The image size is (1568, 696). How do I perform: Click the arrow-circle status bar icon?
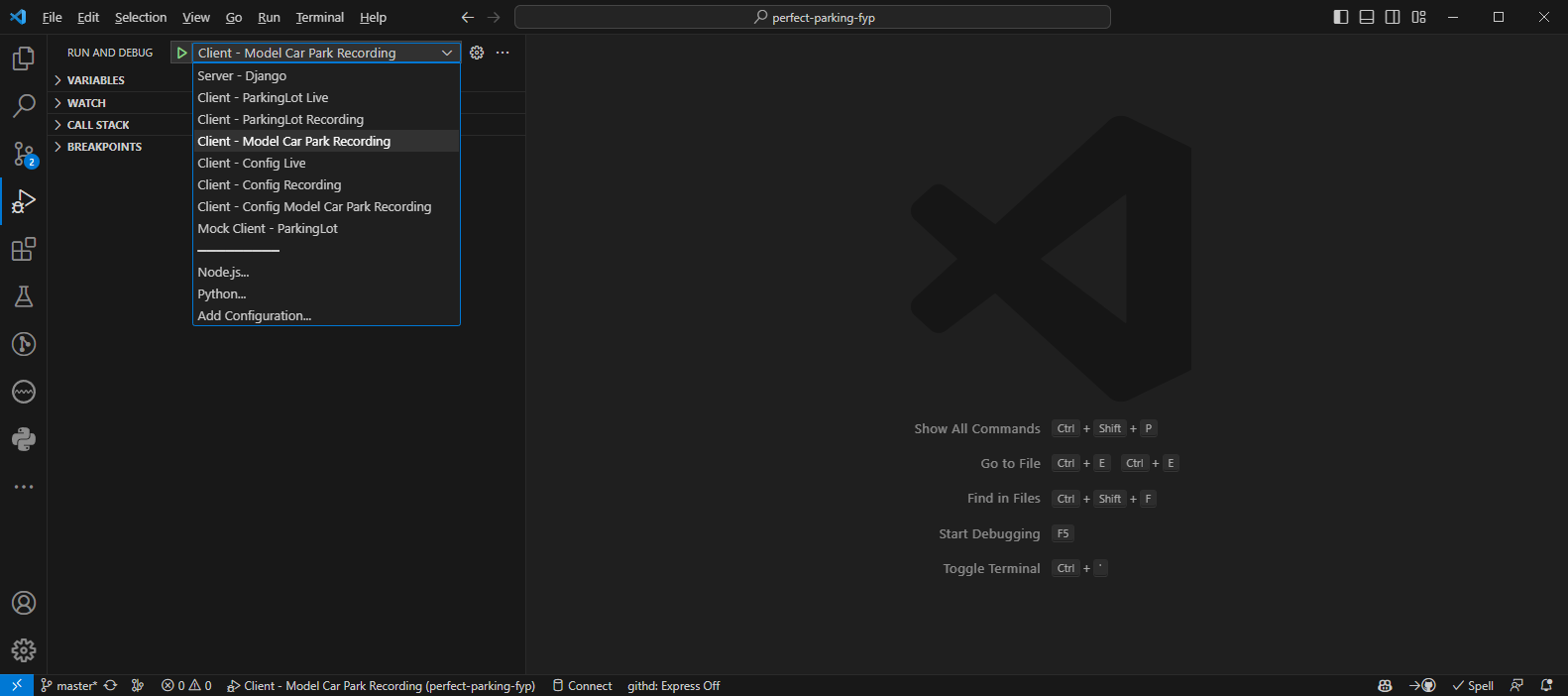point(1422,685)
